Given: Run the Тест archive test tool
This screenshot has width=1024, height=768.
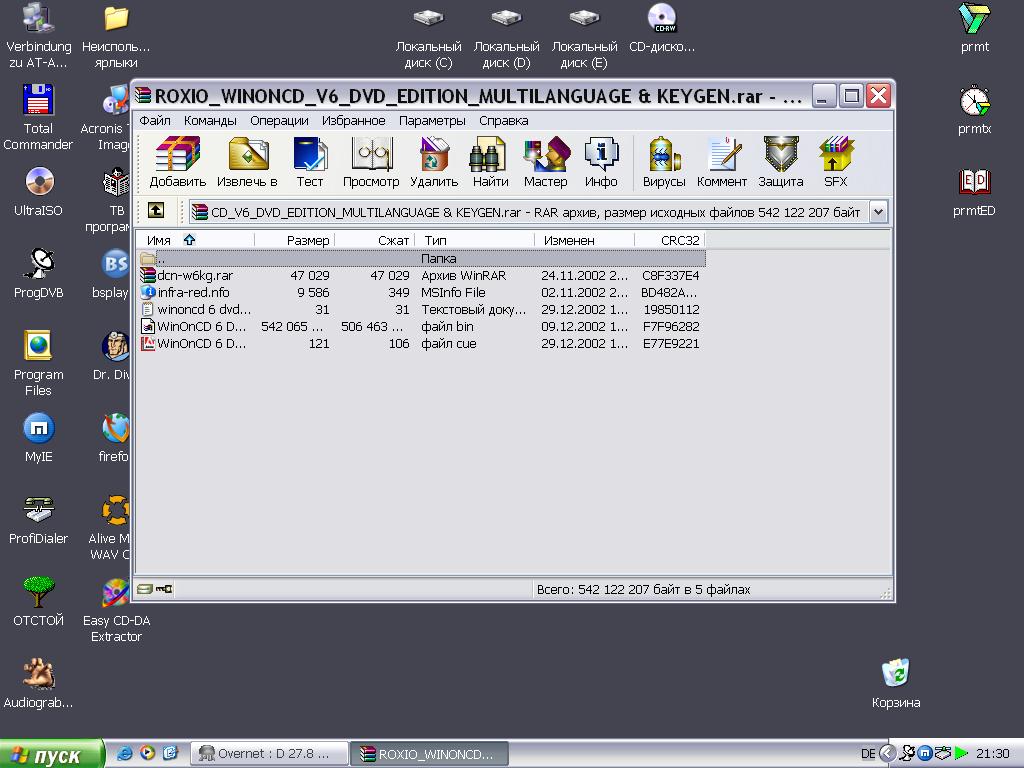Looking at the screenshot, I should (x=310, y=162).
